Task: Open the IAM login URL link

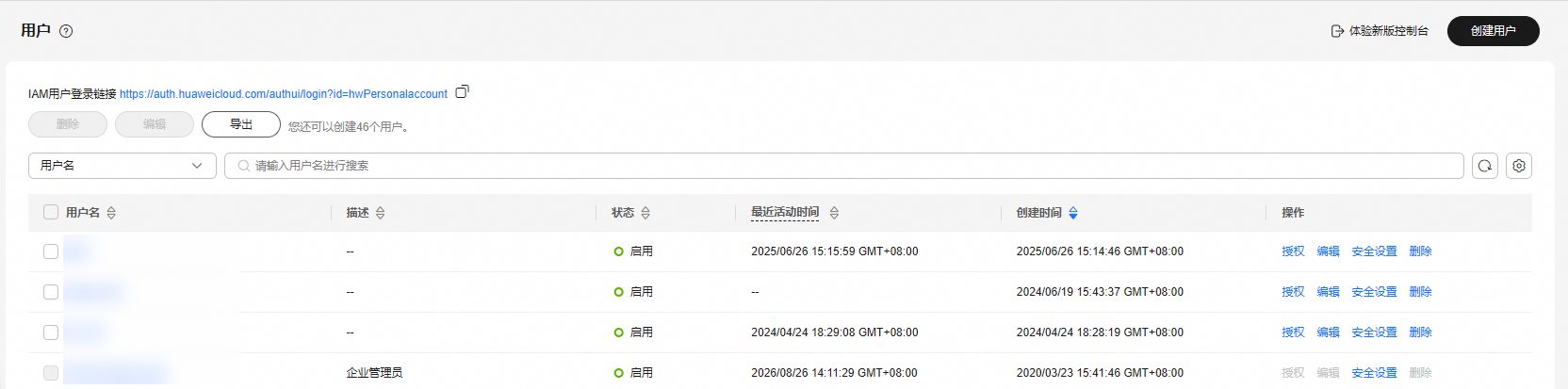Action: [284, 94]
